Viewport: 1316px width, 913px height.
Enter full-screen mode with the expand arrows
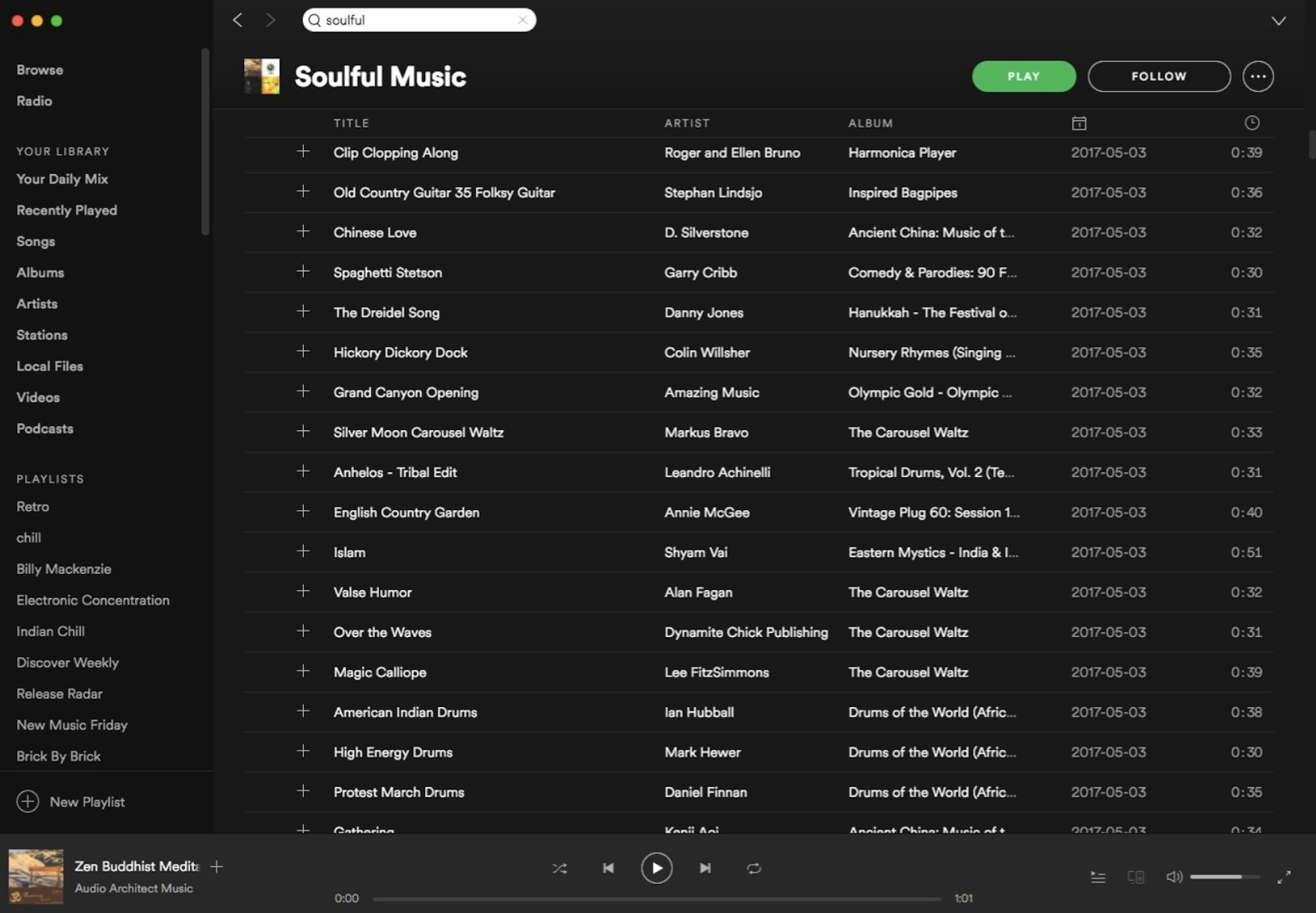point(1284,877)
